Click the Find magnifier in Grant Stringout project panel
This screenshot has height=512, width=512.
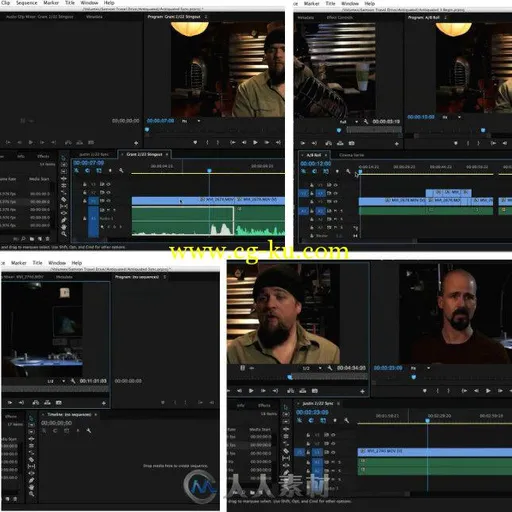pos(23,239)
